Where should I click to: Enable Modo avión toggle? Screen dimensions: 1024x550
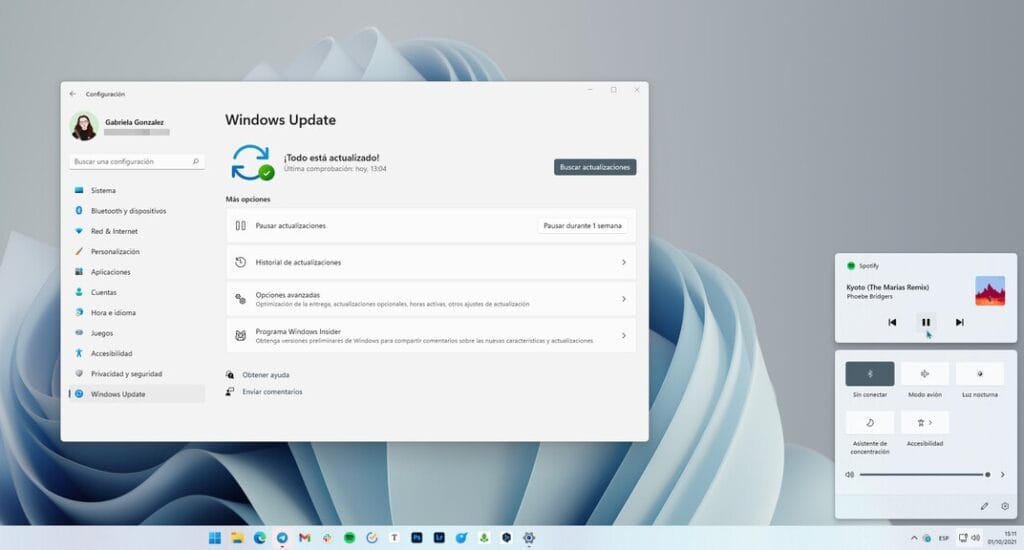pyautogui.click(x=925, y=374)
